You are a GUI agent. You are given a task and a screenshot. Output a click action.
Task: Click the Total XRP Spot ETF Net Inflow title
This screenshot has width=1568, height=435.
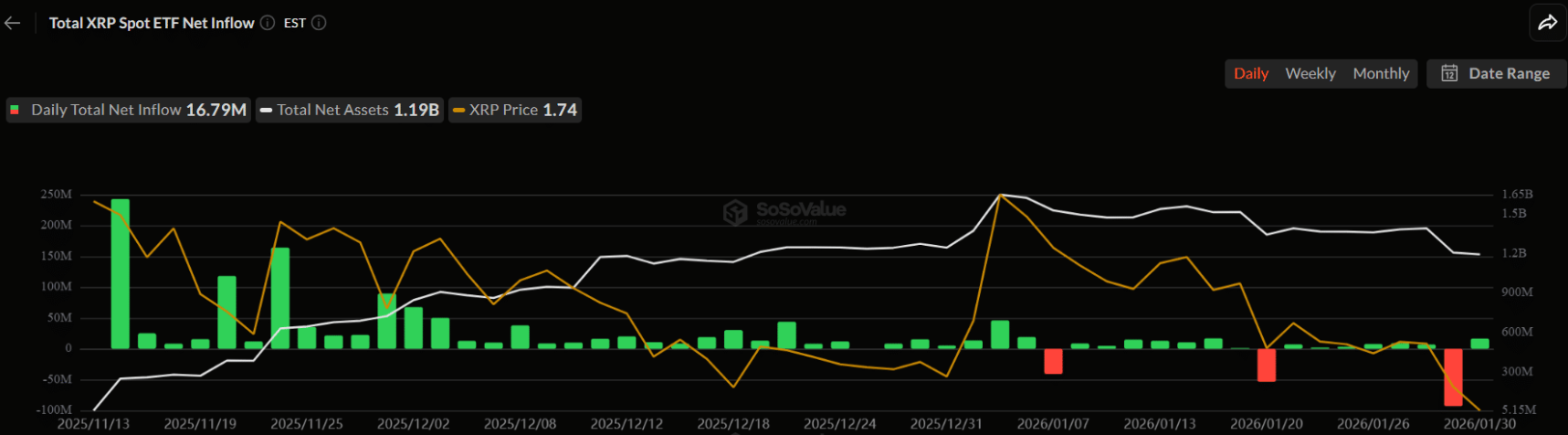pyautogui.click(x=152, y=23)
